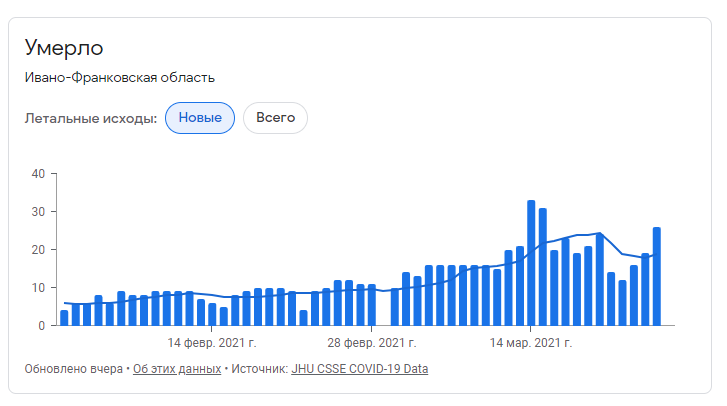The height and width of the screenshot is (406, 727).
Task: Click the "28 февр. 2021 г." axis label
Action: (x=372, y=343)
